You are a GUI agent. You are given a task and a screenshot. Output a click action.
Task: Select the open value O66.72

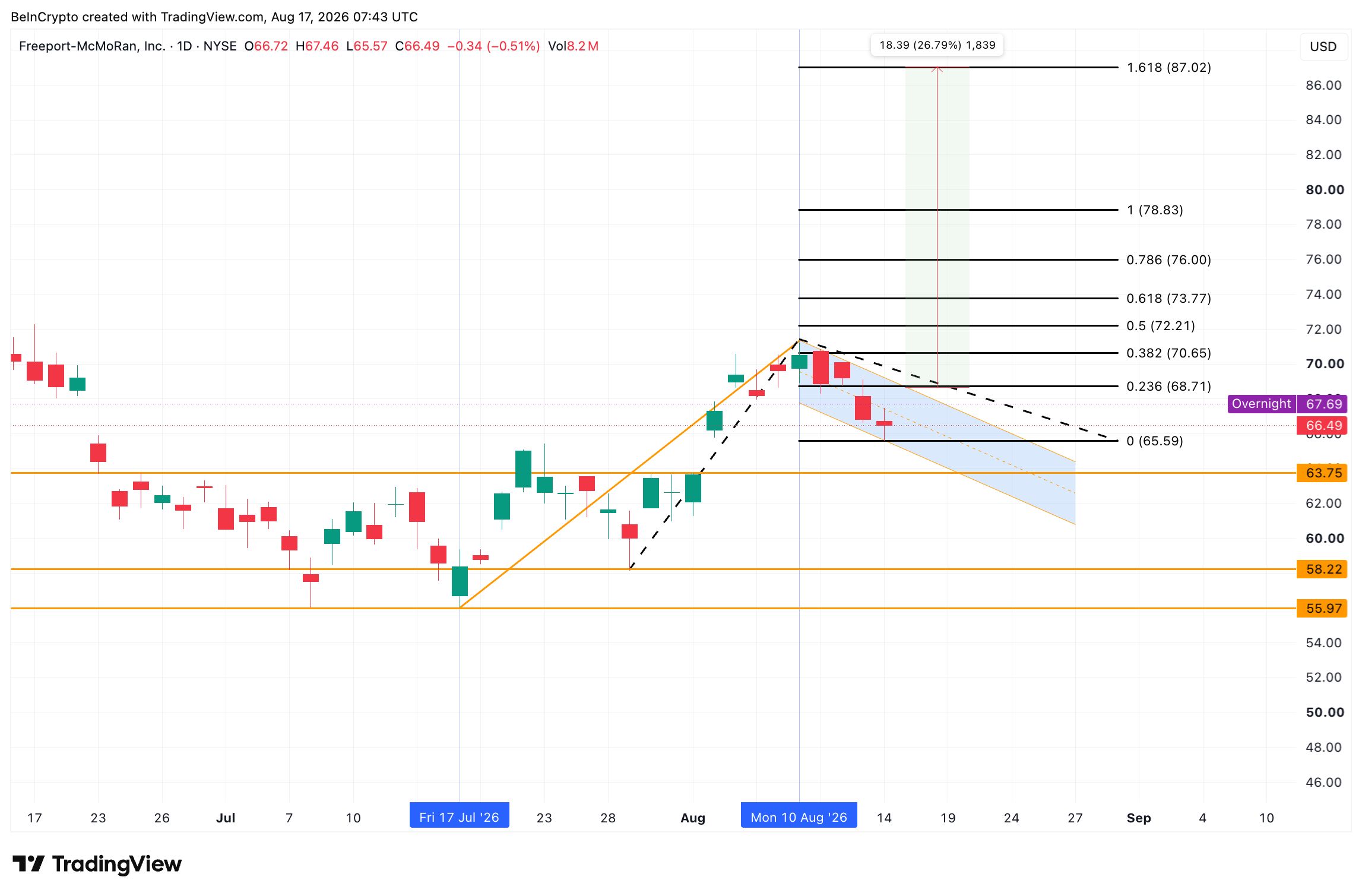point(266,46)
